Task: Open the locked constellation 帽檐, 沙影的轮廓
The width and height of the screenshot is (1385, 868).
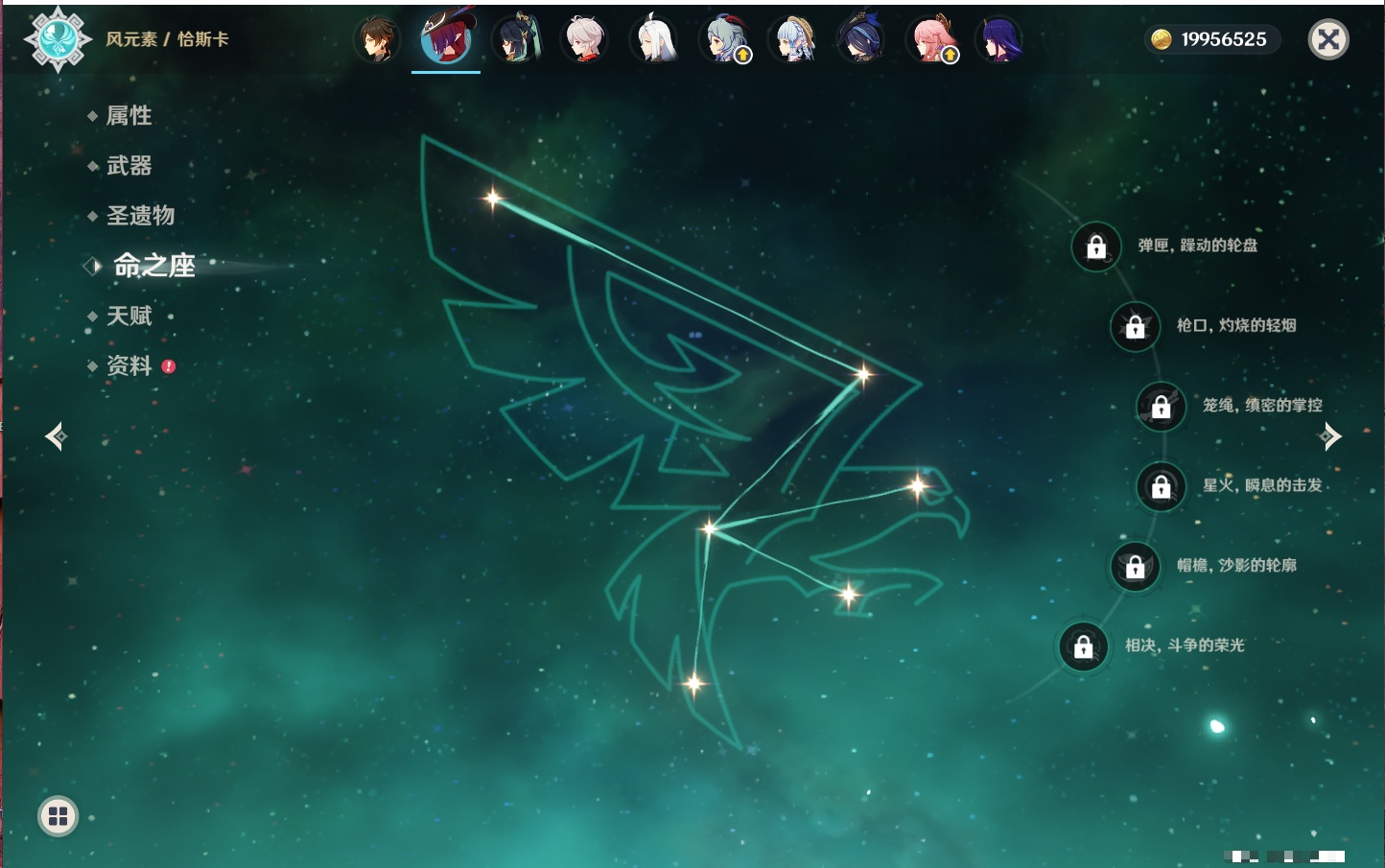Action: click(1136, 566)
